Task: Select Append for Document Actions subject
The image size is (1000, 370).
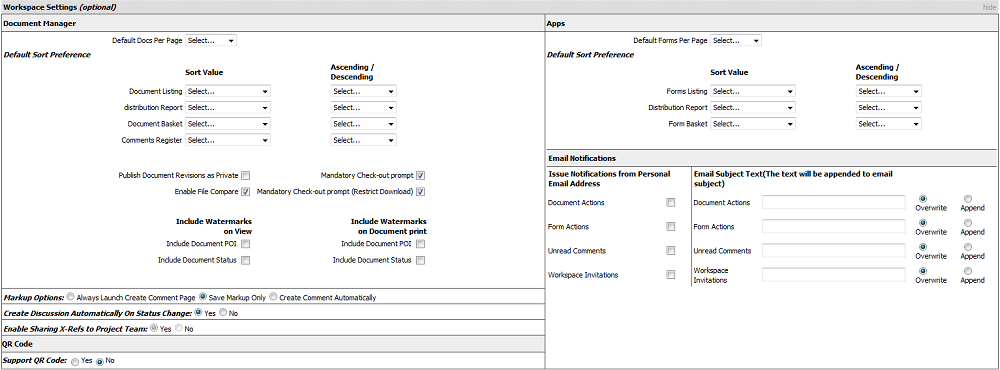Action: 968,198
